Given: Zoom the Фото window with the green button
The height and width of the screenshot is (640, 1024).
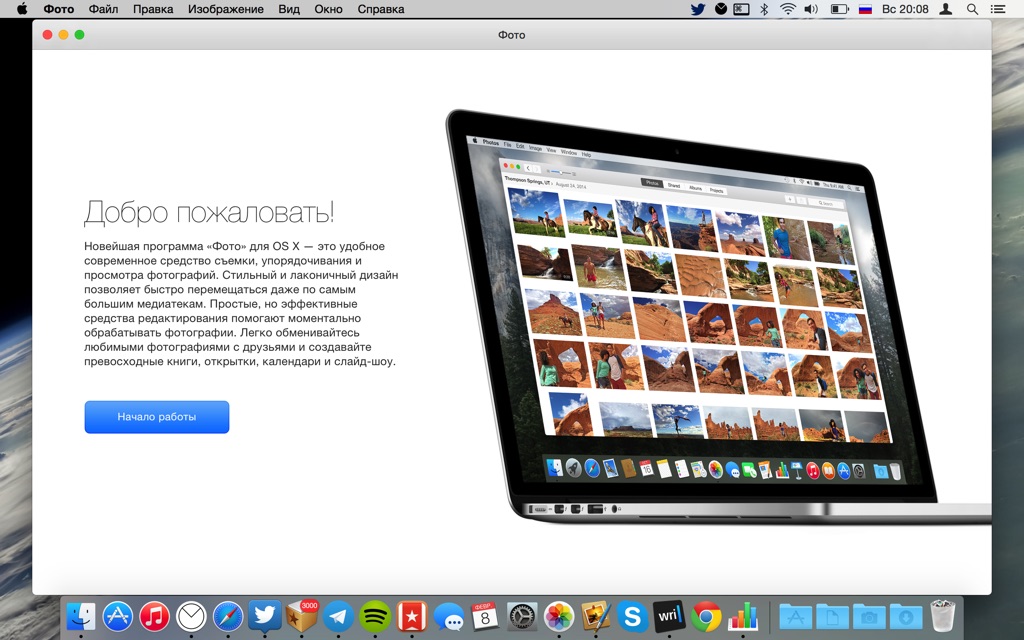Looking at the screenshot, I should (x=79, y=35).
